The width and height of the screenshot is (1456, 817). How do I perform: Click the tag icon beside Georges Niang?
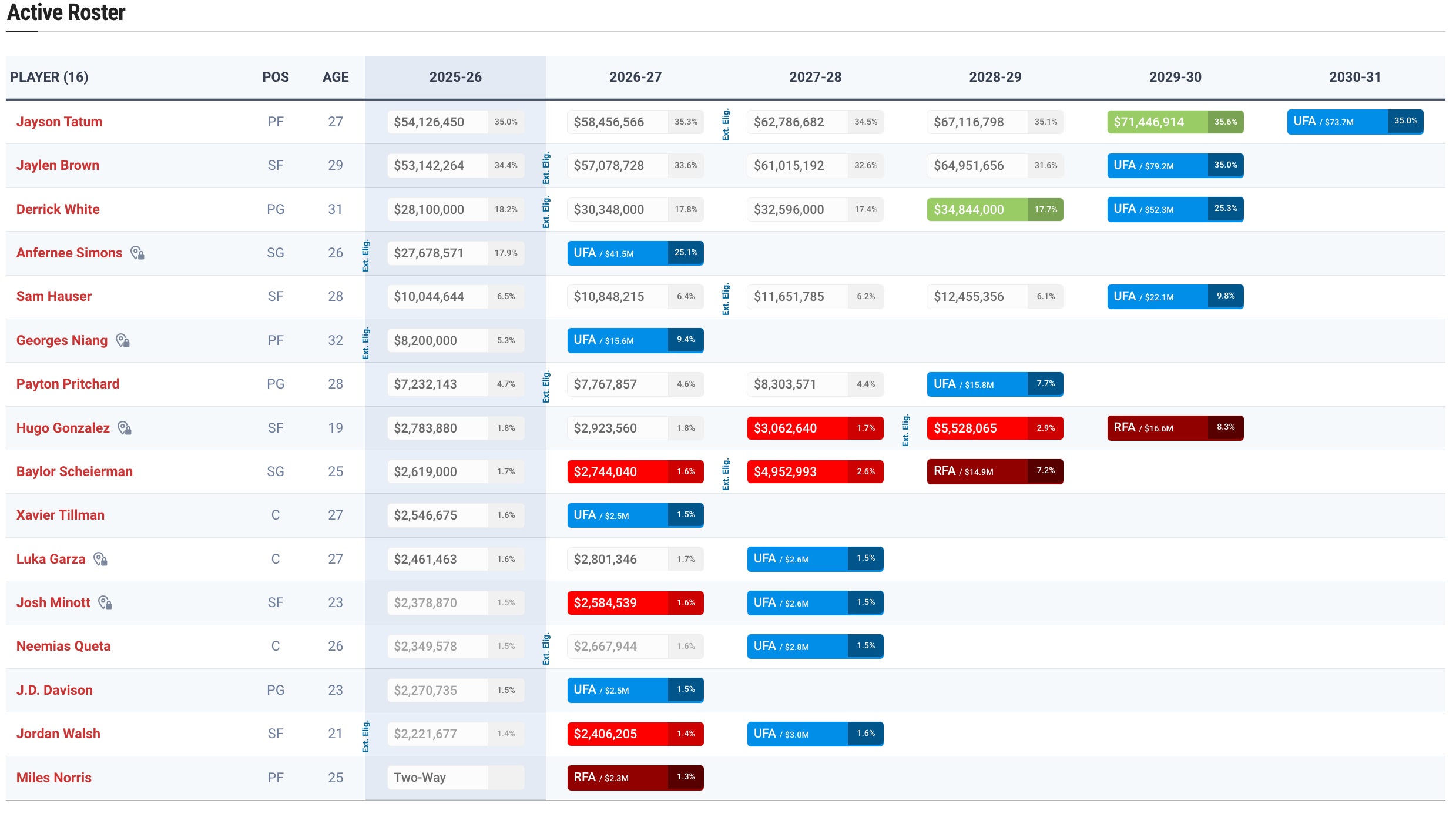(x=123, y=340)
